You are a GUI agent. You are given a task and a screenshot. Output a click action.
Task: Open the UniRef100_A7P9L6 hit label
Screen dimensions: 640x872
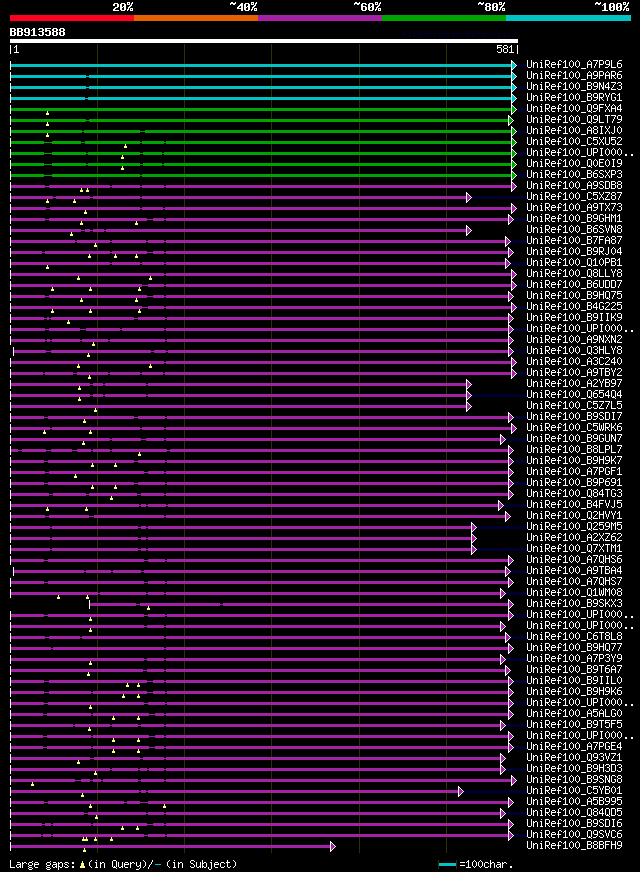coord(574,65)
